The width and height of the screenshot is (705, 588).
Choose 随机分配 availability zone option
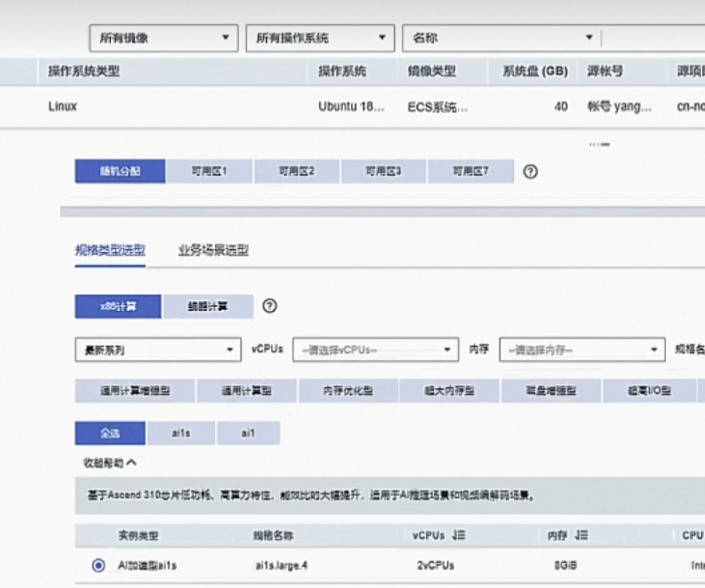point(120,171)
